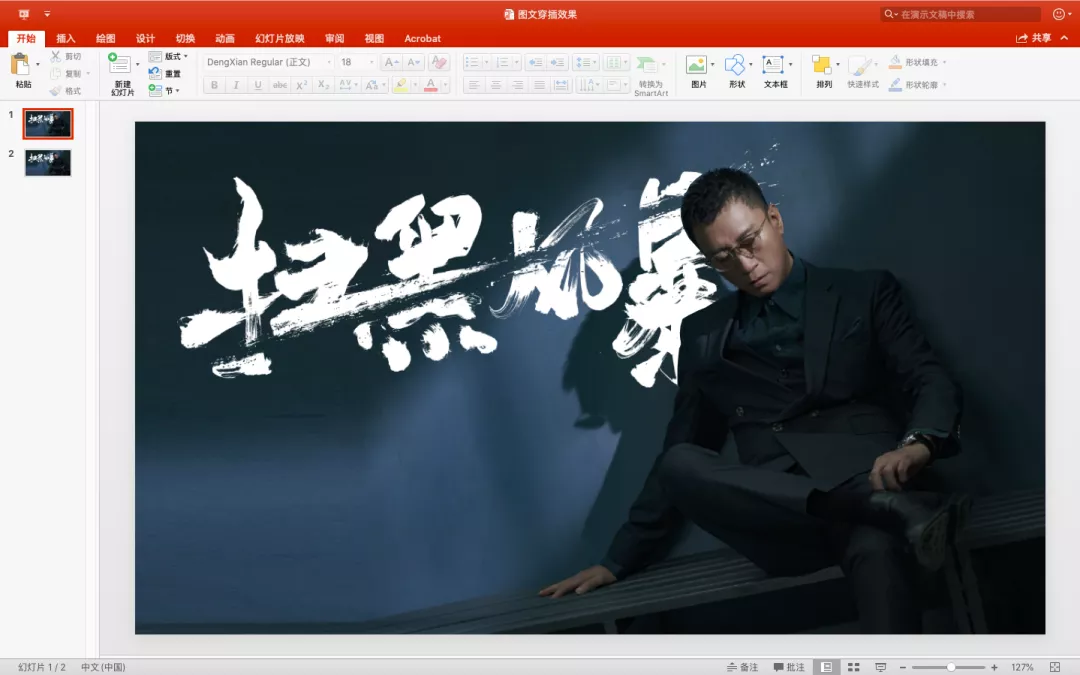Switch to slide sorter view
The width and height of the screenshot is (1080, 675).
coord(853,667)
